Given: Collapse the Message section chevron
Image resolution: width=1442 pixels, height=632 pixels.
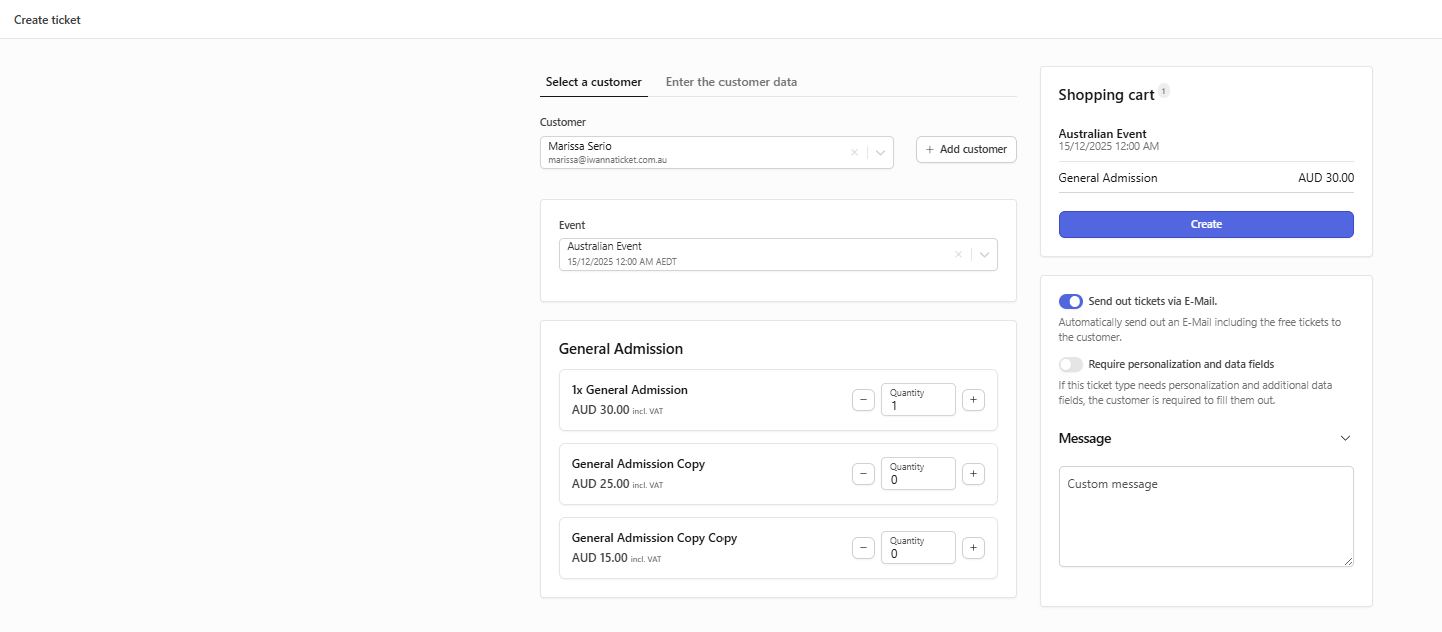Looking at the screenshot, I should (x=1345, y=439).
